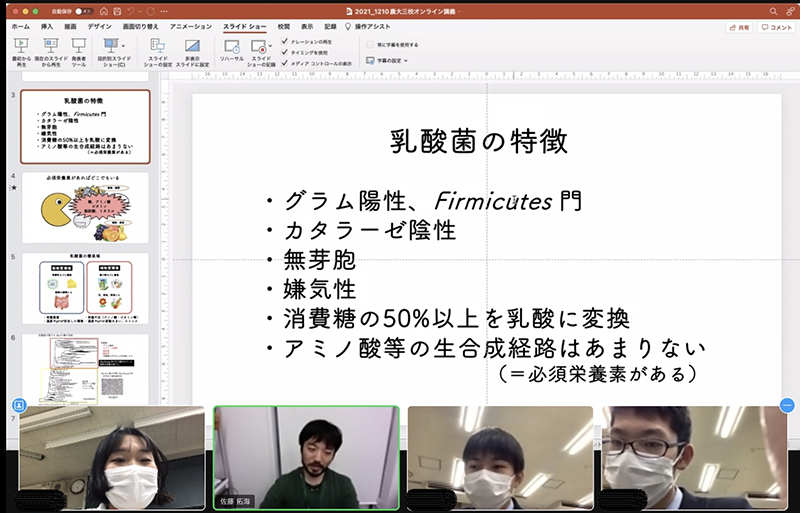Screen dimensions: 800x513
Task: Click the Tell Me (操作アシスト) field
Action: click(x=372, y=26)
